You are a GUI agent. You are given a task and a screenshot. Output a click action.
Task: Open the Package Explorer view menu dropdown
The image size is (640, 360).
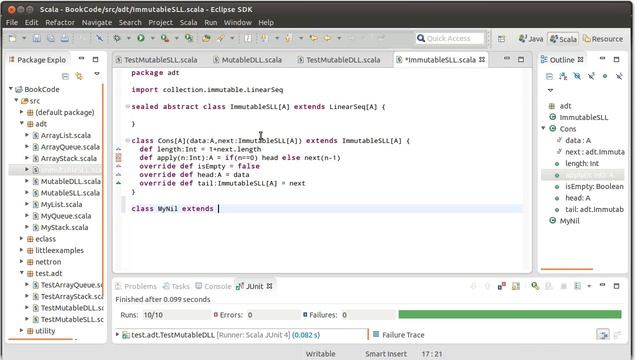[97, 74]
